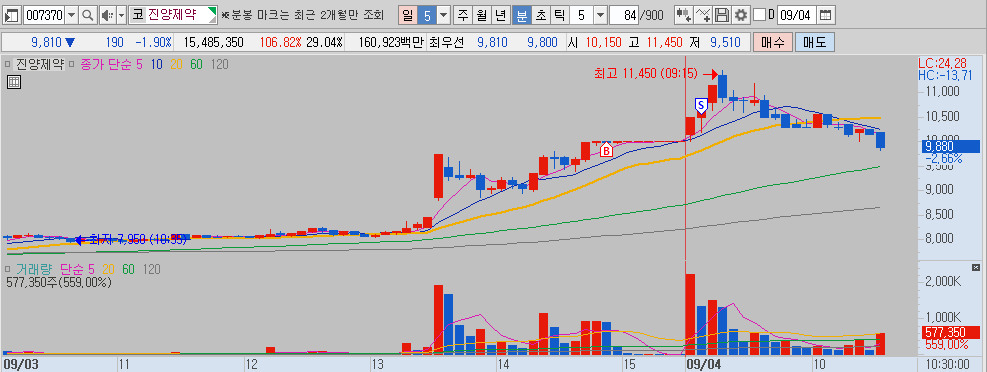Click the 매수 buy button

tap(772, 42)
